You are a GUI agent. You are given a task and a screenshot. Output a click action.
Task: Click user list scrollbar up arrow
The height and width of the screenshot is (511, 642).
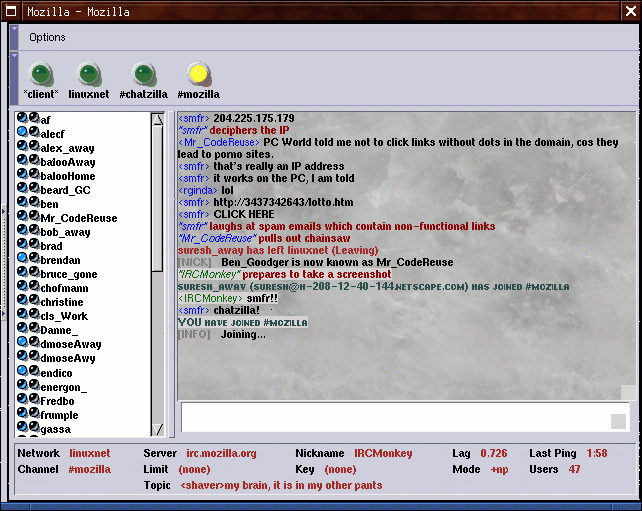[x=158, y=120]
